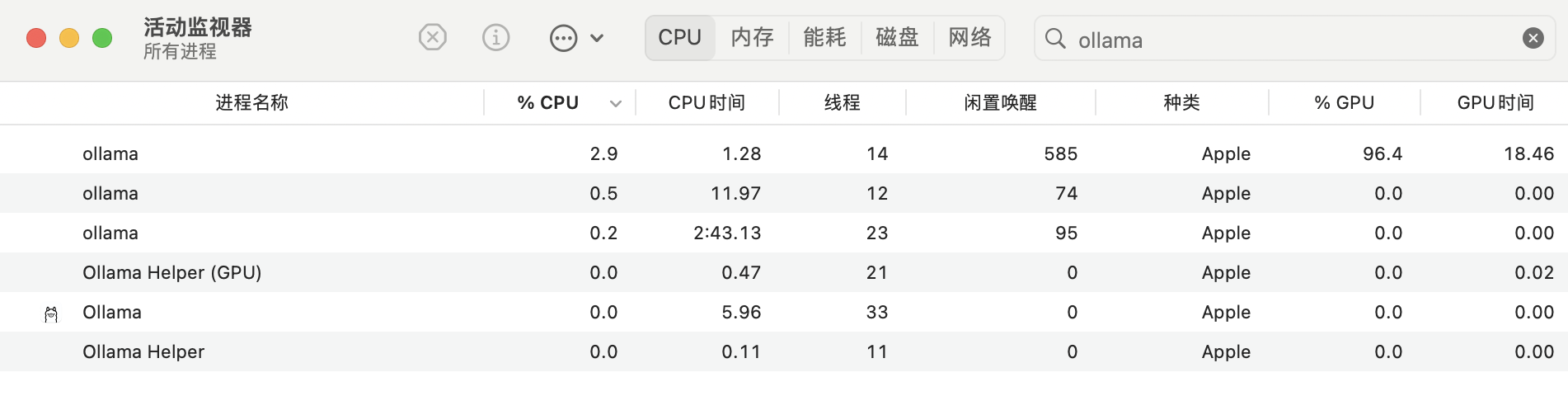Image resolution: width=1568 pixels, height=396 pixels.
Task: Select the CPU tab
Action: 679,37
